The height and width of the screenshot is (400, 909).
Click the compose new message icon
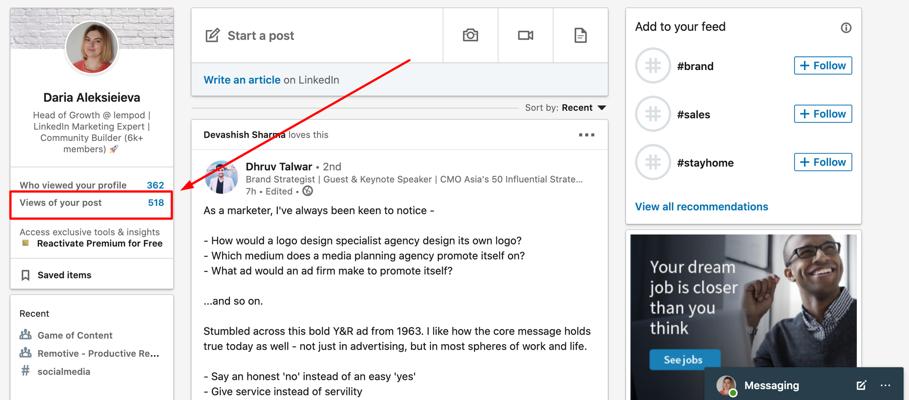coord(861,385)
